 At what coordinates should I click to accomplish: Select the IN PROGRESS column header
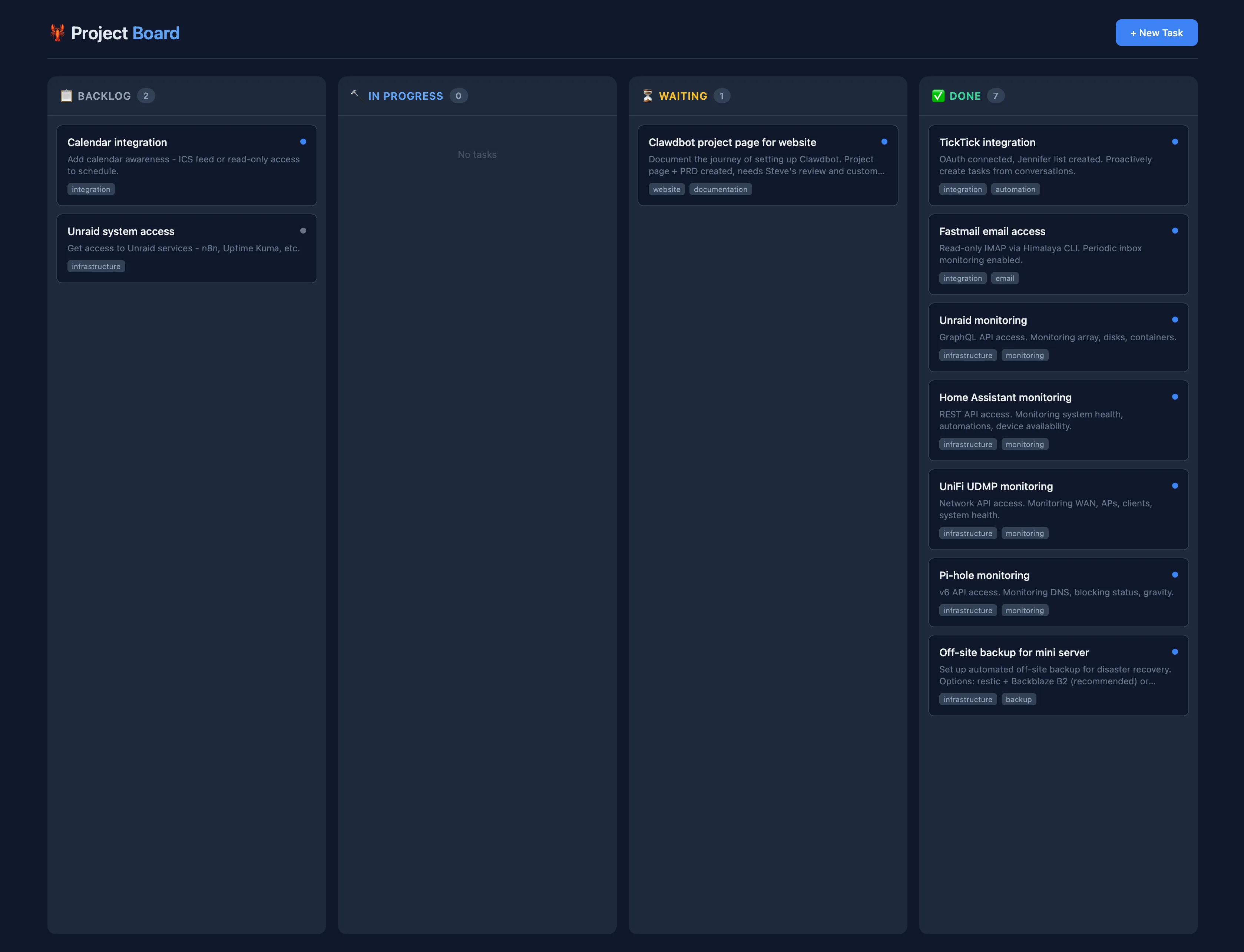point(406,96)
